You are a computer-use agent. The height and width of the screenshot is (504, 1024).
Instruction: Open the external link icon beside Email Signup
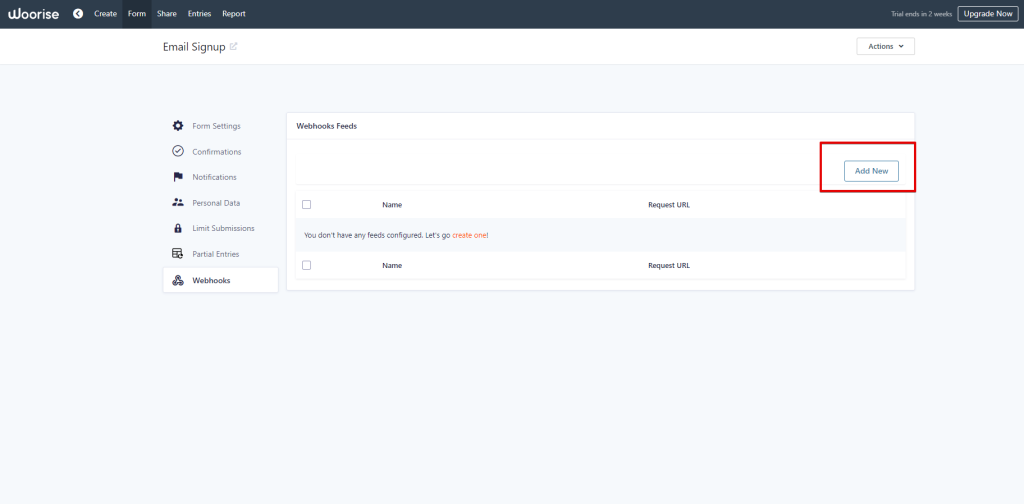tap(234, 47)
